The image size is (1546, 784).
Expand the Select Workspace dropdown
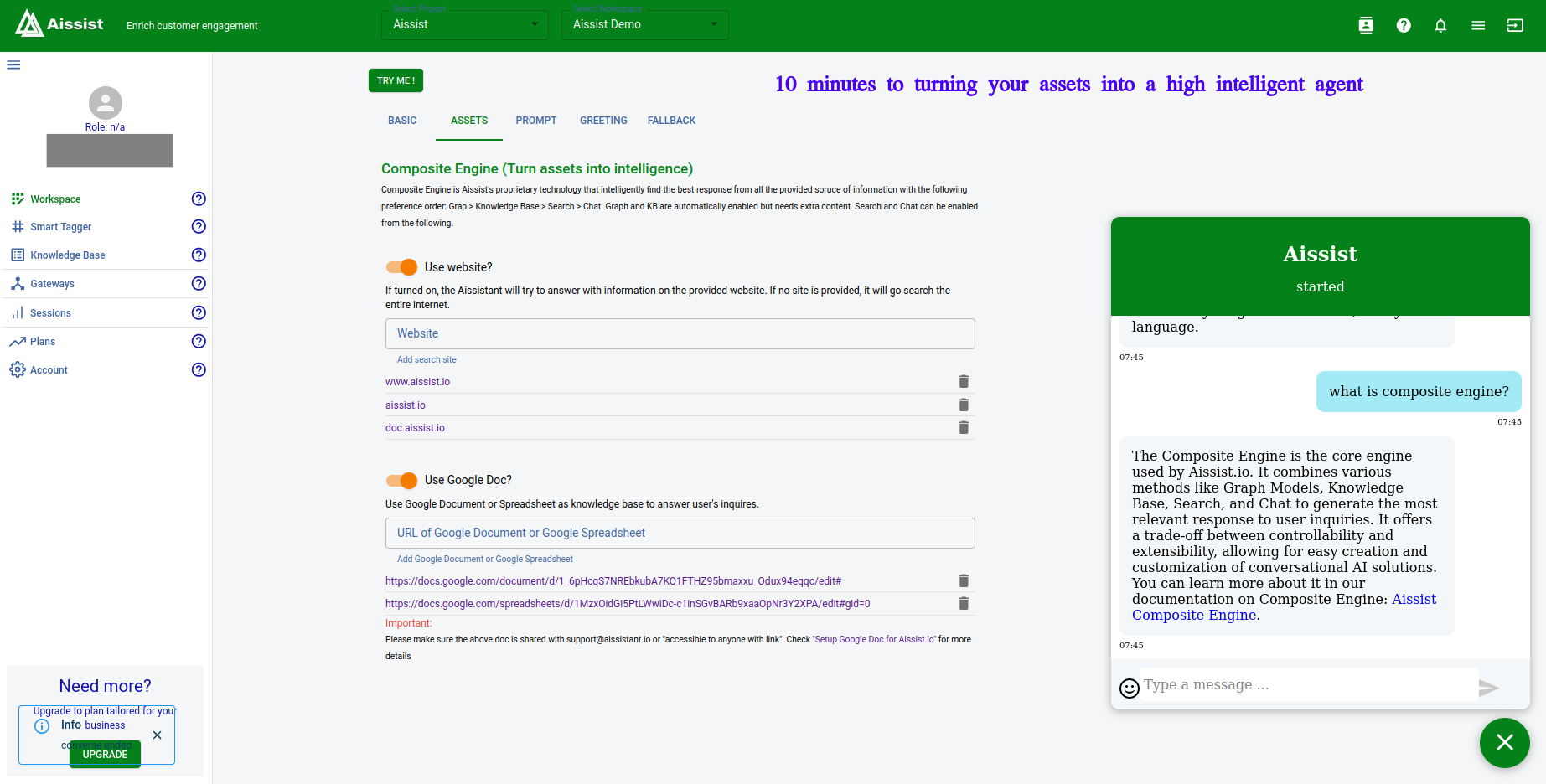point(645,24)
